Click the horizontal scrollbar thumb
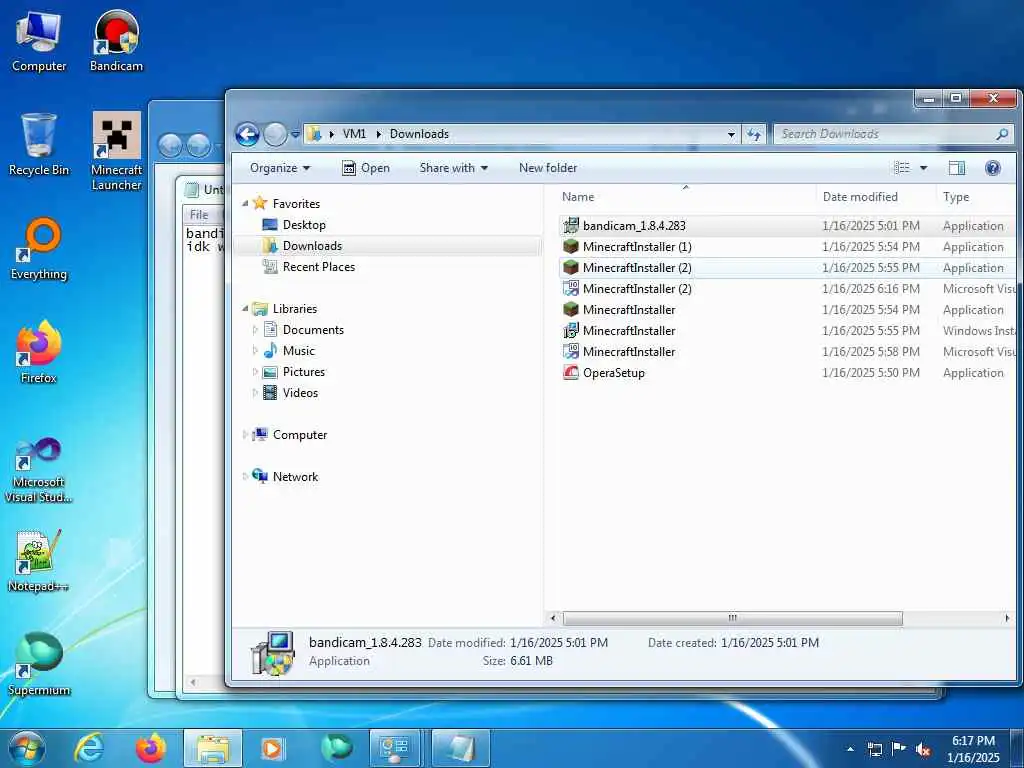The width and height of the screenshot is (1024, 768). [x=733, y=618]
